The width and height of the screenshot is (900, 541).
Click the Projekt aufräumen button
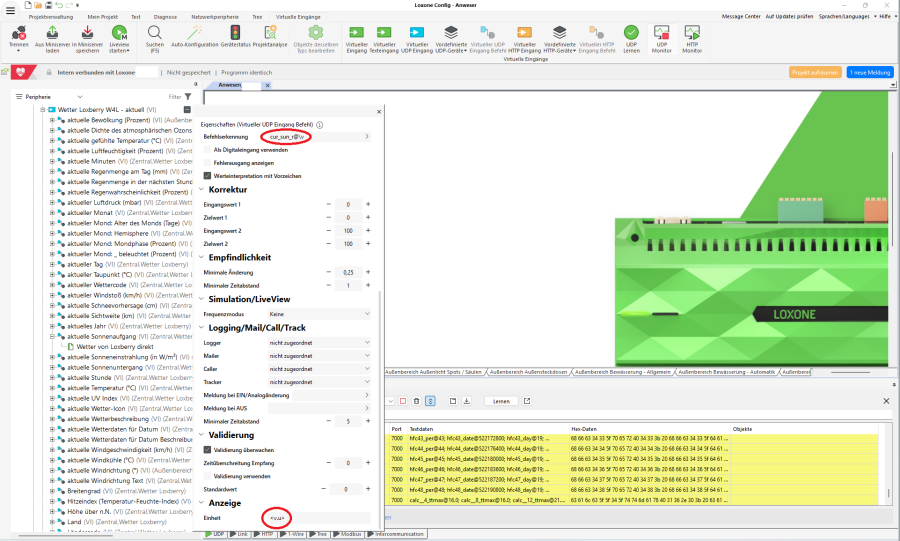815,72
